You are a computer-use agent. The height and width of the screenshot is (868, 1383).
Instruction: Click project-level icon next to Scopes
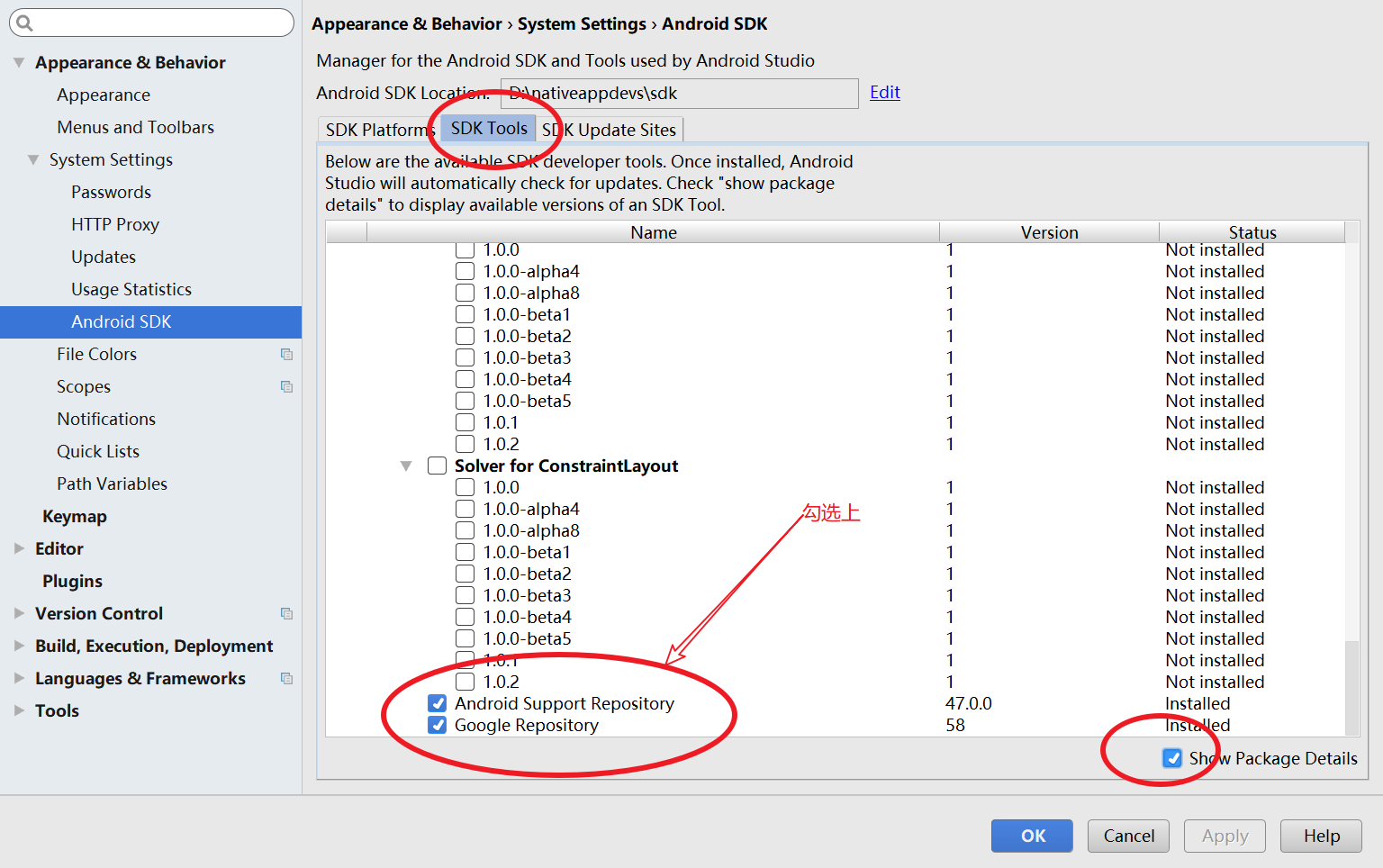click(x=286, y=386)
